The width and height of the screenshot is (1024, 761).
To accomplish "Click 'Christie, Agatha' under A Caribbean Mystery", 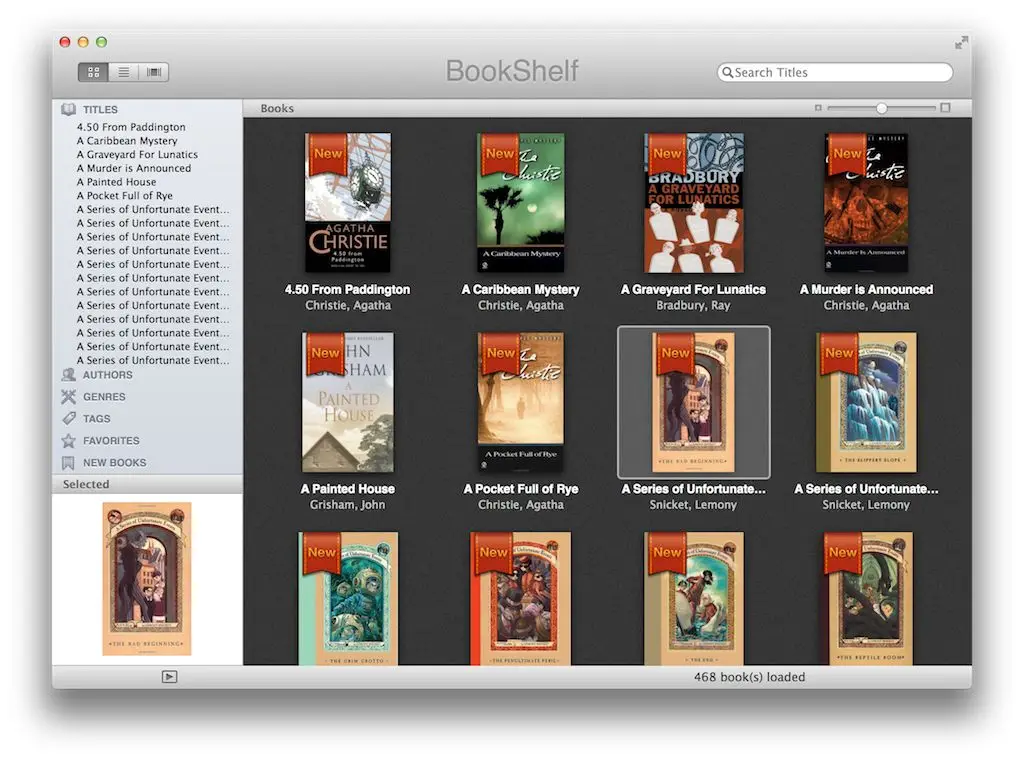I will tap(520, 306).
